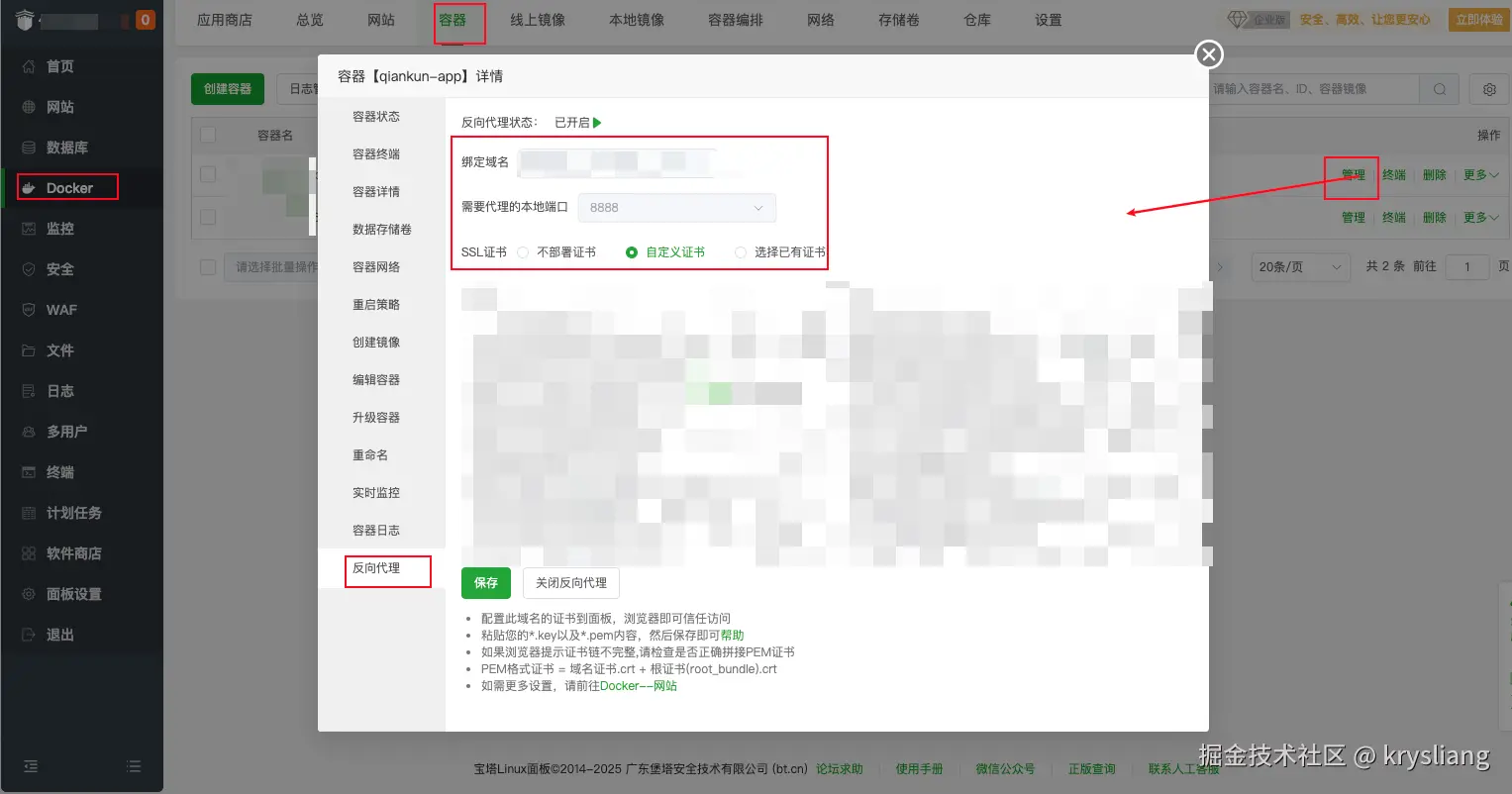Check the batch-operation checkbox below the table
This screenshot has width=1512, height=794.
pyautogui.click(x=208, y=267)
